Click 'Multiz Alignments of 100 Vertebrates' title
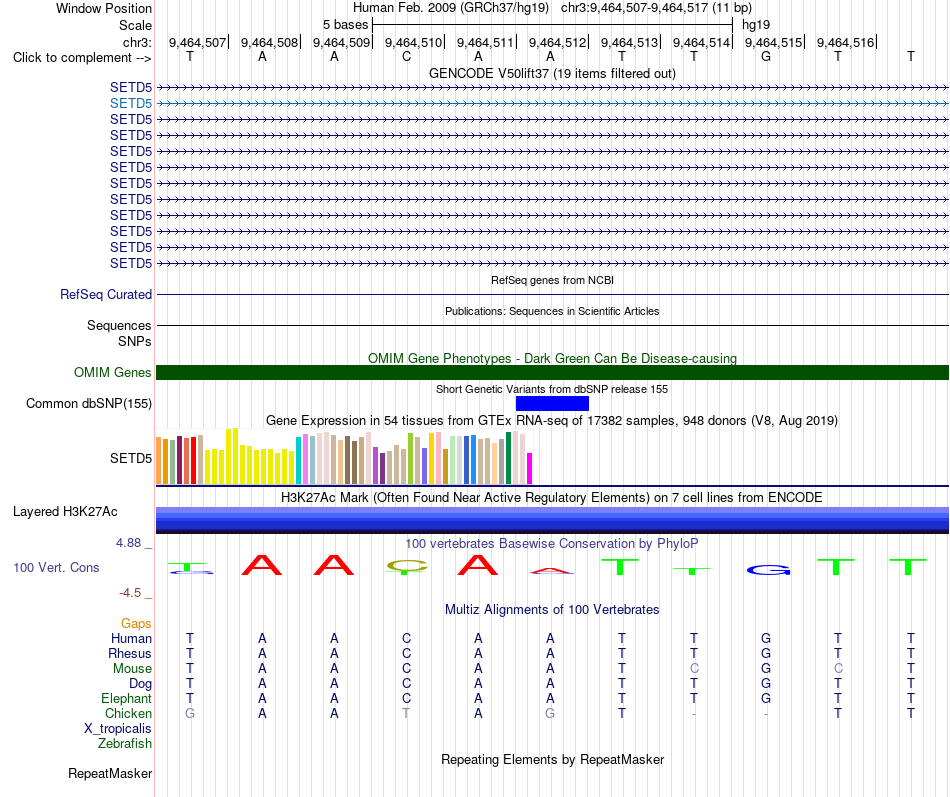The width and height of the screenshot is (950, 797). pyautogui.click(x=552, y=610)
